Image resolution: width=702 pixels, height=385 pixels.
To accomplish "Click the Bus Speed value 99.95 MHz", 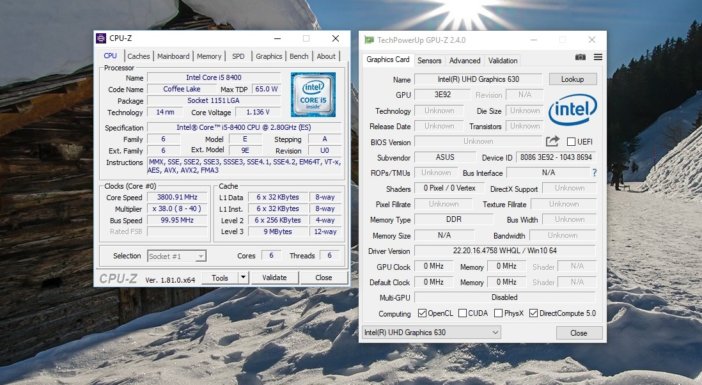I will point(177,220).
